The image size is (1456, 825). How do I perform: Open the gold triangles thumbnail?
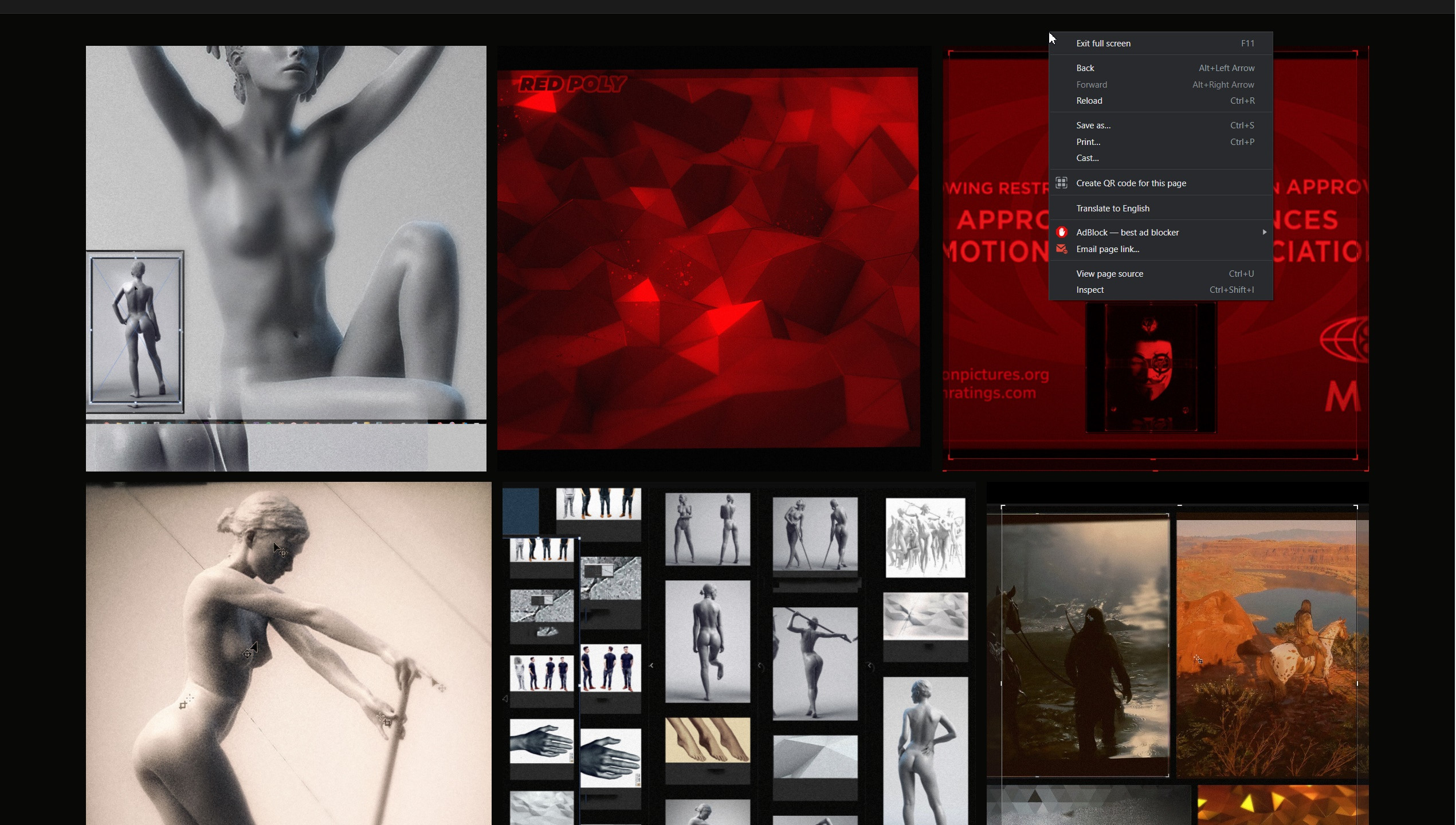point(1282,806)
